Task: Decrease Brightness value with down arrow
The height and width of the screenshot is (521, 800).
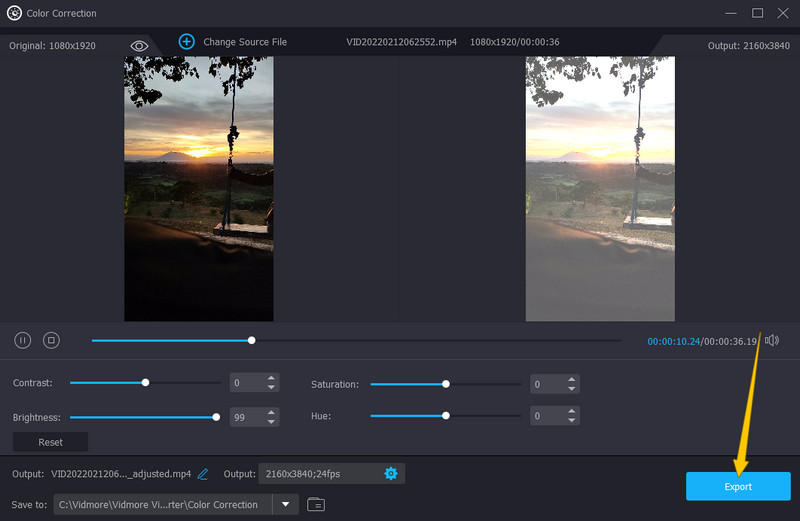Action: [x=271, y=421]
